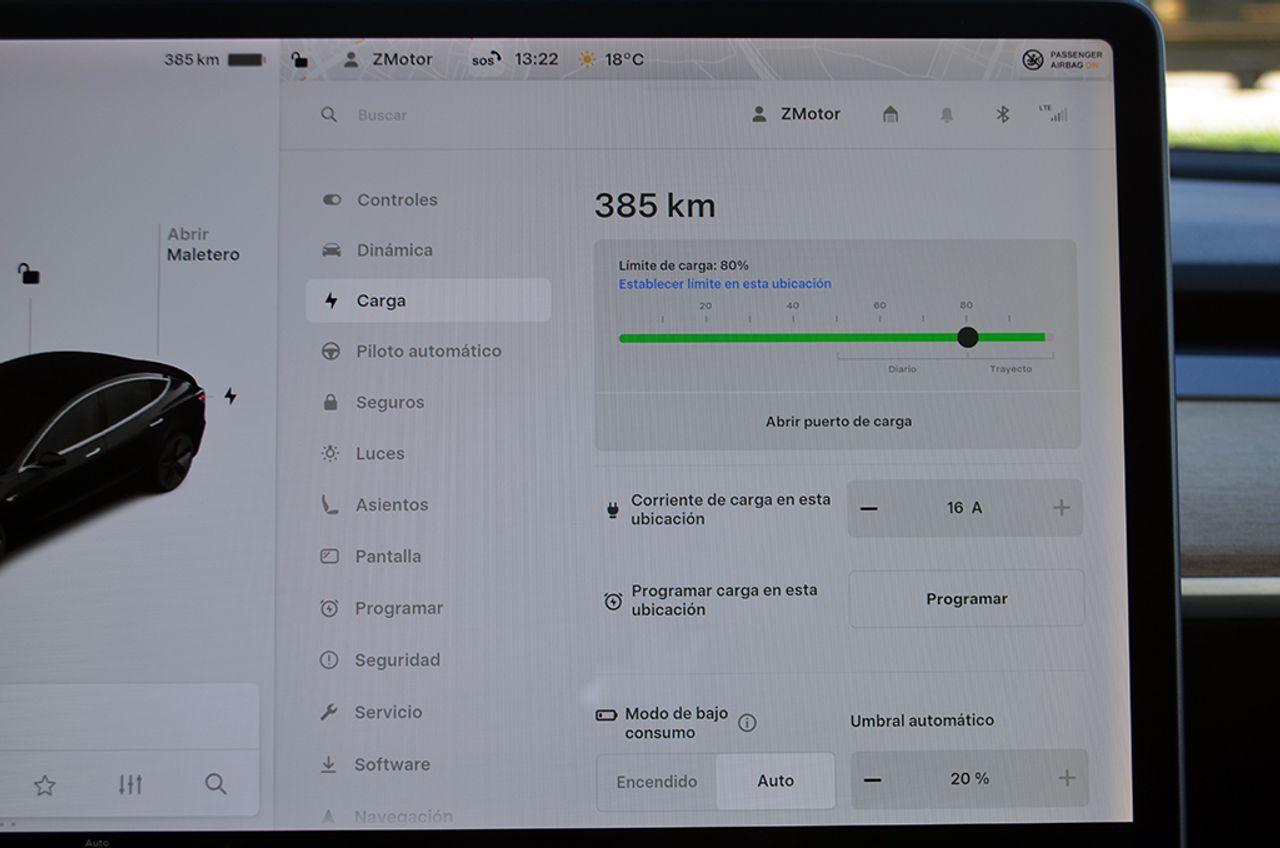Raise Umbral automático with plus button
This screenshot has width=1280, height=848.
click(x=1066, y=779)
